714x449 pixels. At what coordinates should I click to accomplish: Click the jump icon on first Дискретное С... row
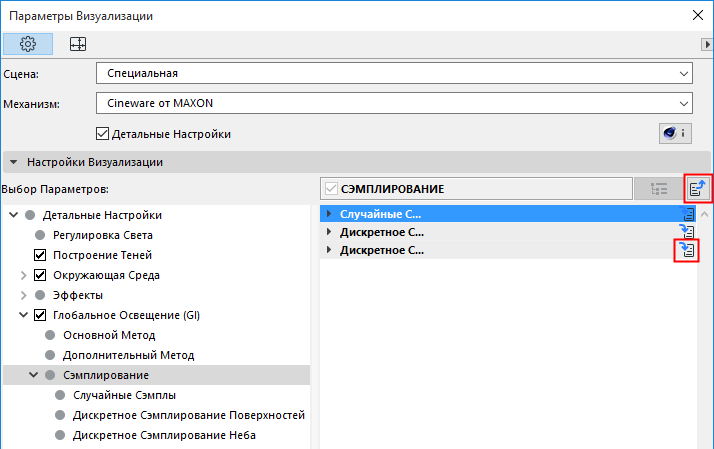click(x=687, y=232)
